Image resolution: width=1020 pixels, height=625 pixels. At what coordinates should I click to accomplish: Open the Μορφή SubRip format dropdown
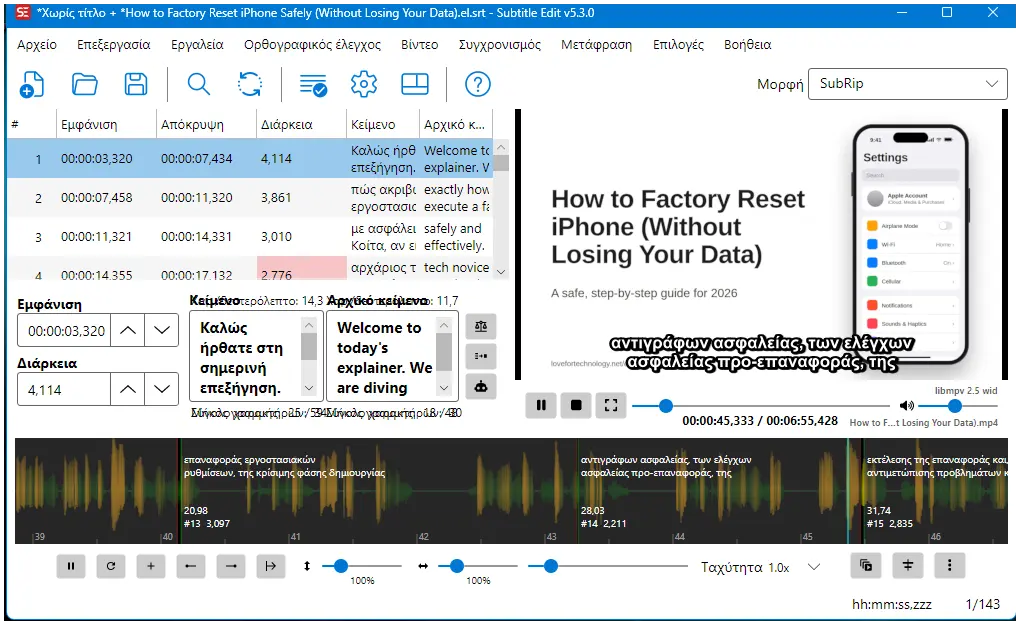tap(907, 84)
